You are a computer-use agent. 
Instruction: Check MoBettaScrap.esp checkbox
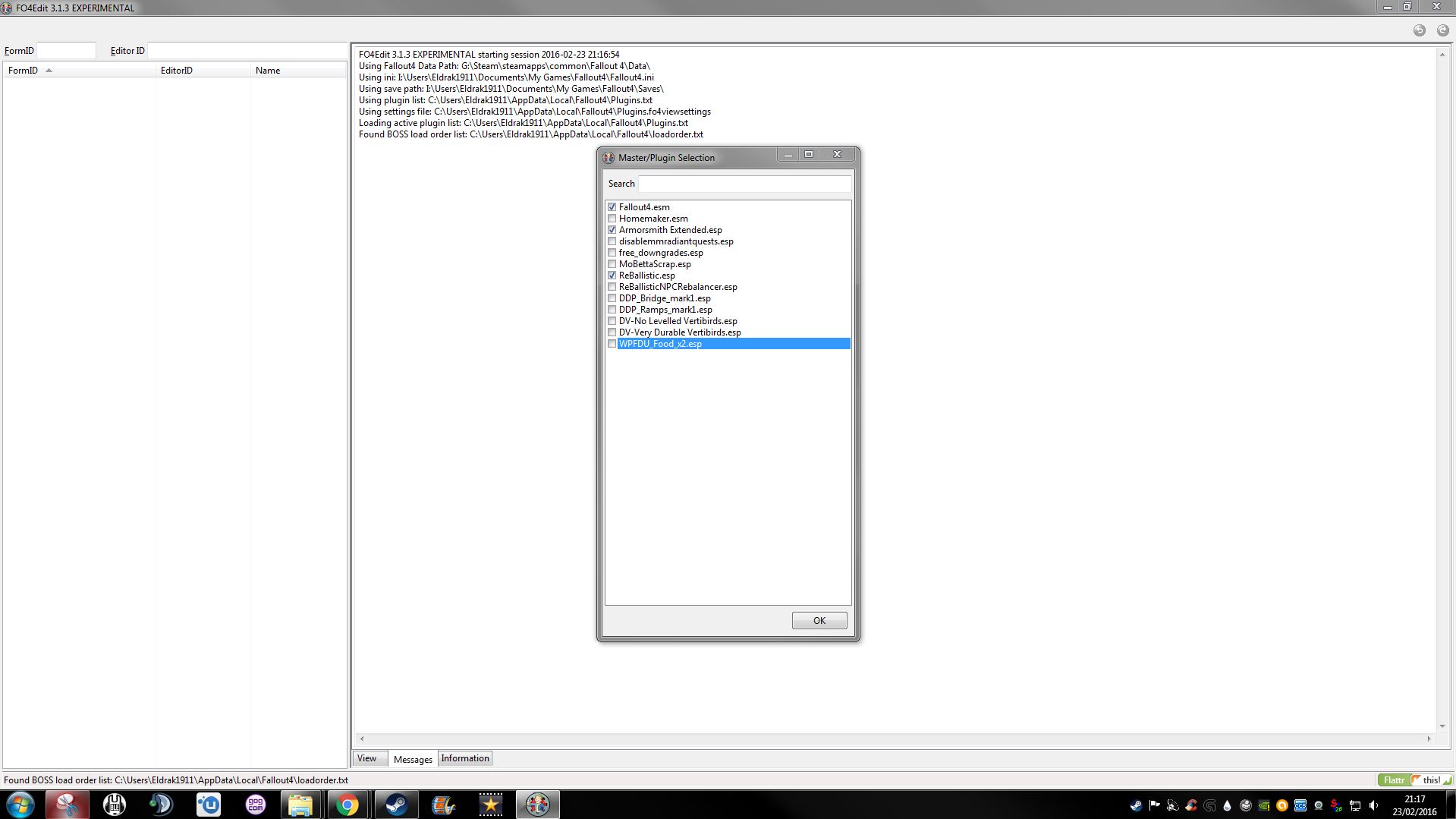click(x=612, y=264)
